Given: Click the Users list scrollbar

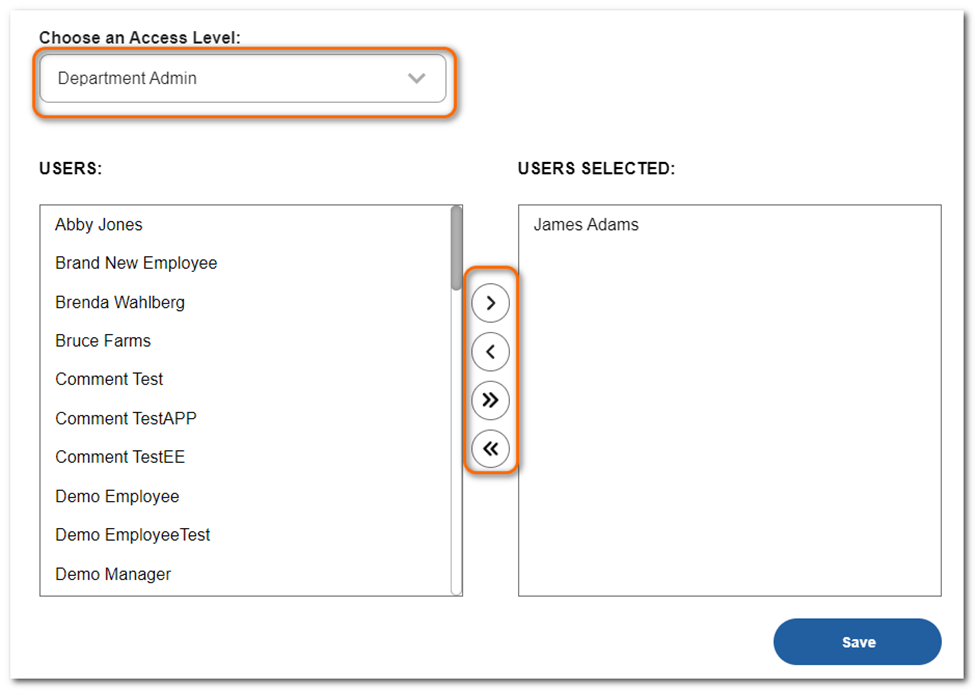Looking at the screenshot, I should (x=456, y=240).
